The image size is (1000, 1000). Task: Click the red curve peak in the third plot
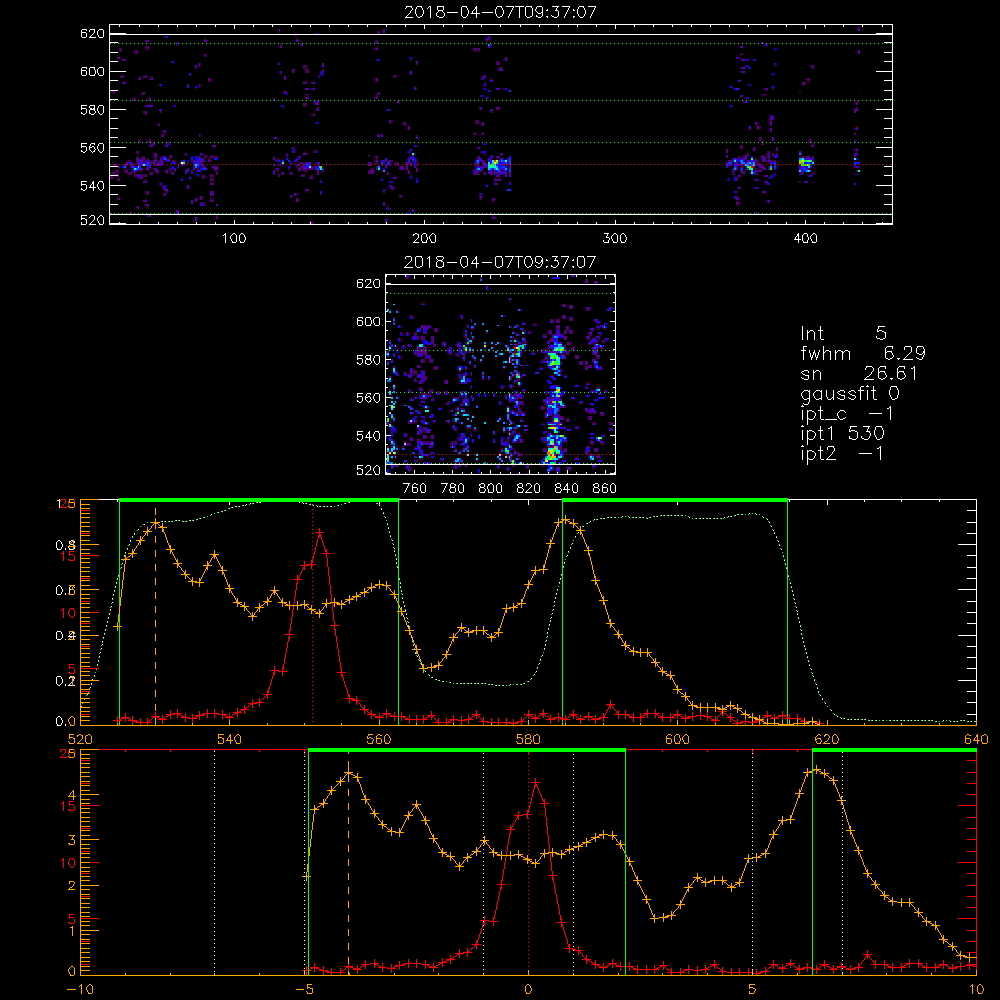tap(320, 532)
